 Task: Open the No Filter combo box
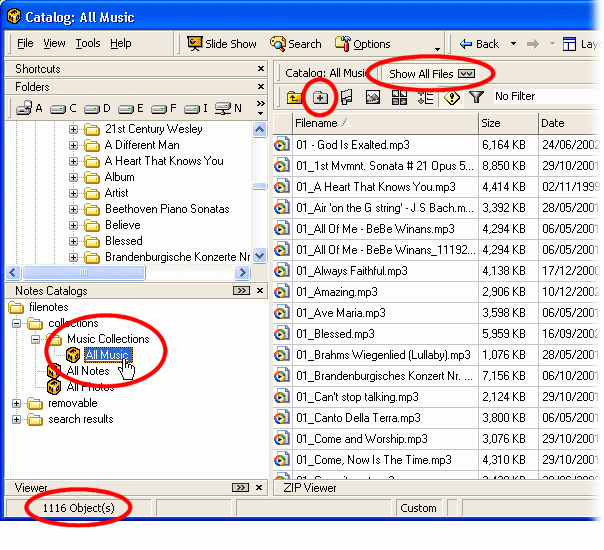(545, 97)
